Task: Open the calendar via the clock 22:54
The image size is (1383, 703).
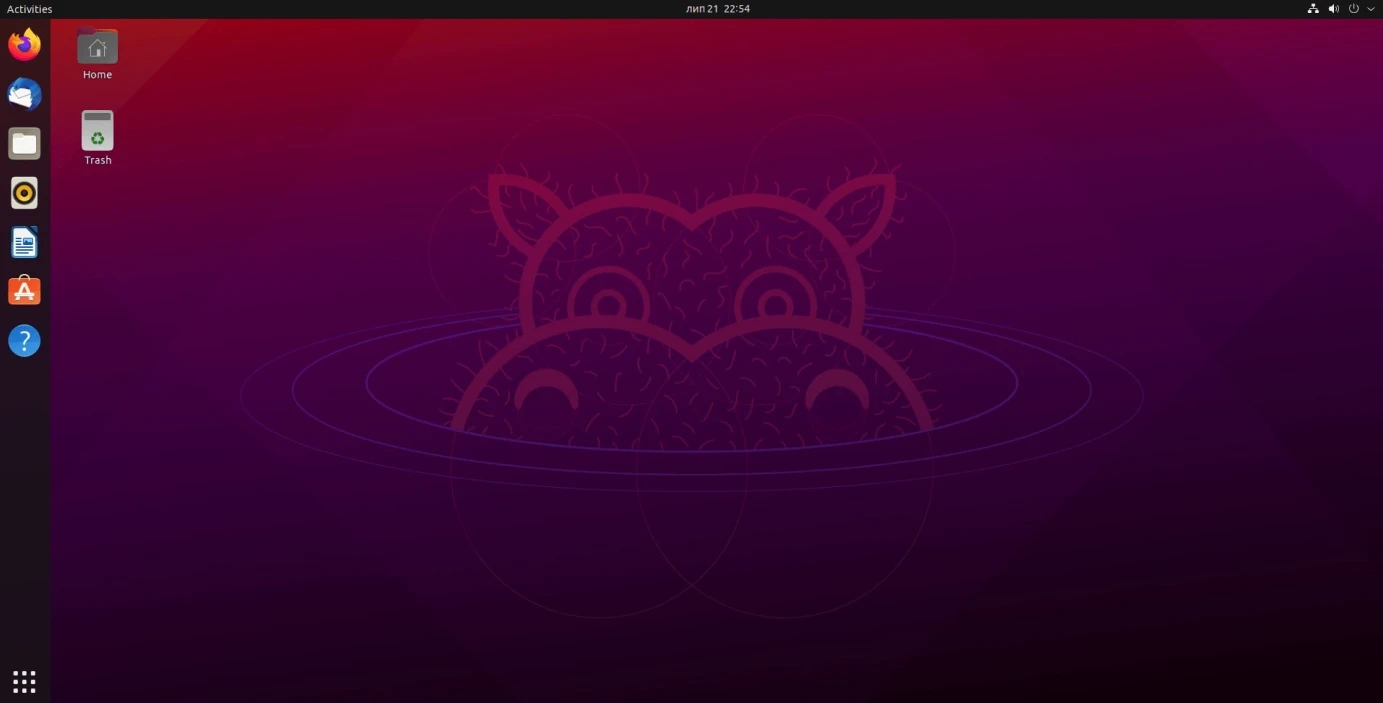Action: coord(737,9)
